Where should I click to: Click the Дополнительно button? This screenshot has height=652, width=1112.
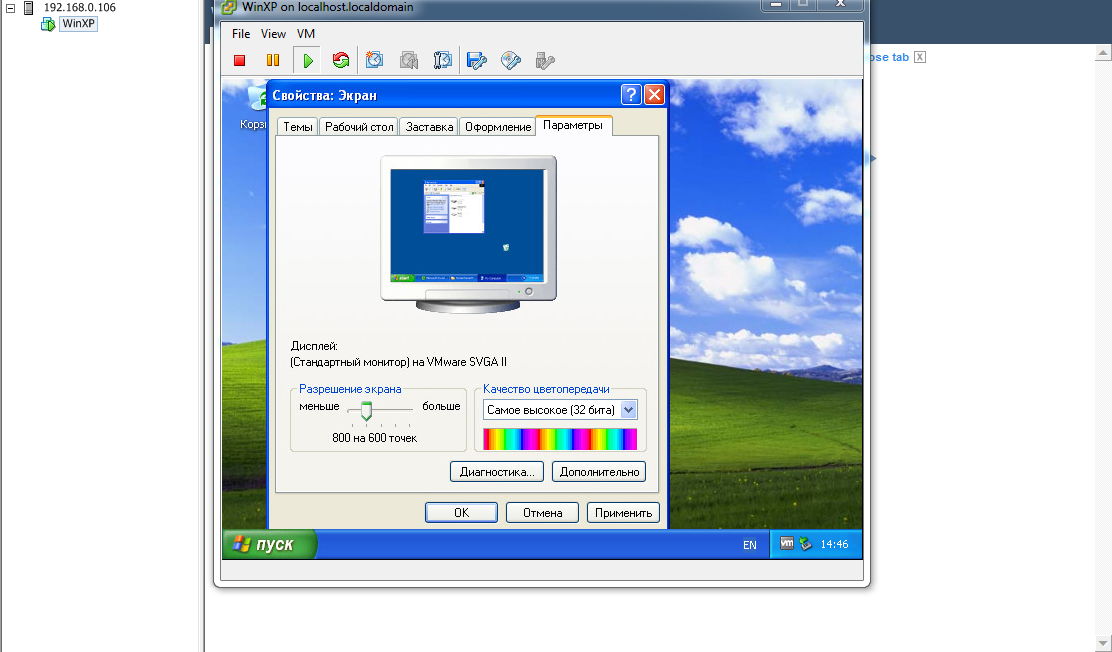click(x=599, y=472)
